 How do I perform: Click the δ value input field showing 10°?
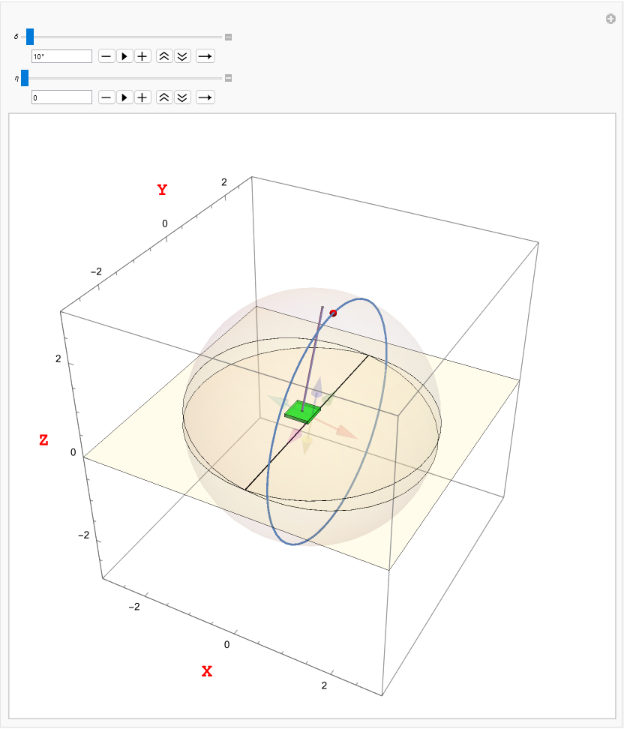pyautogui.click(x=61, y=57)
